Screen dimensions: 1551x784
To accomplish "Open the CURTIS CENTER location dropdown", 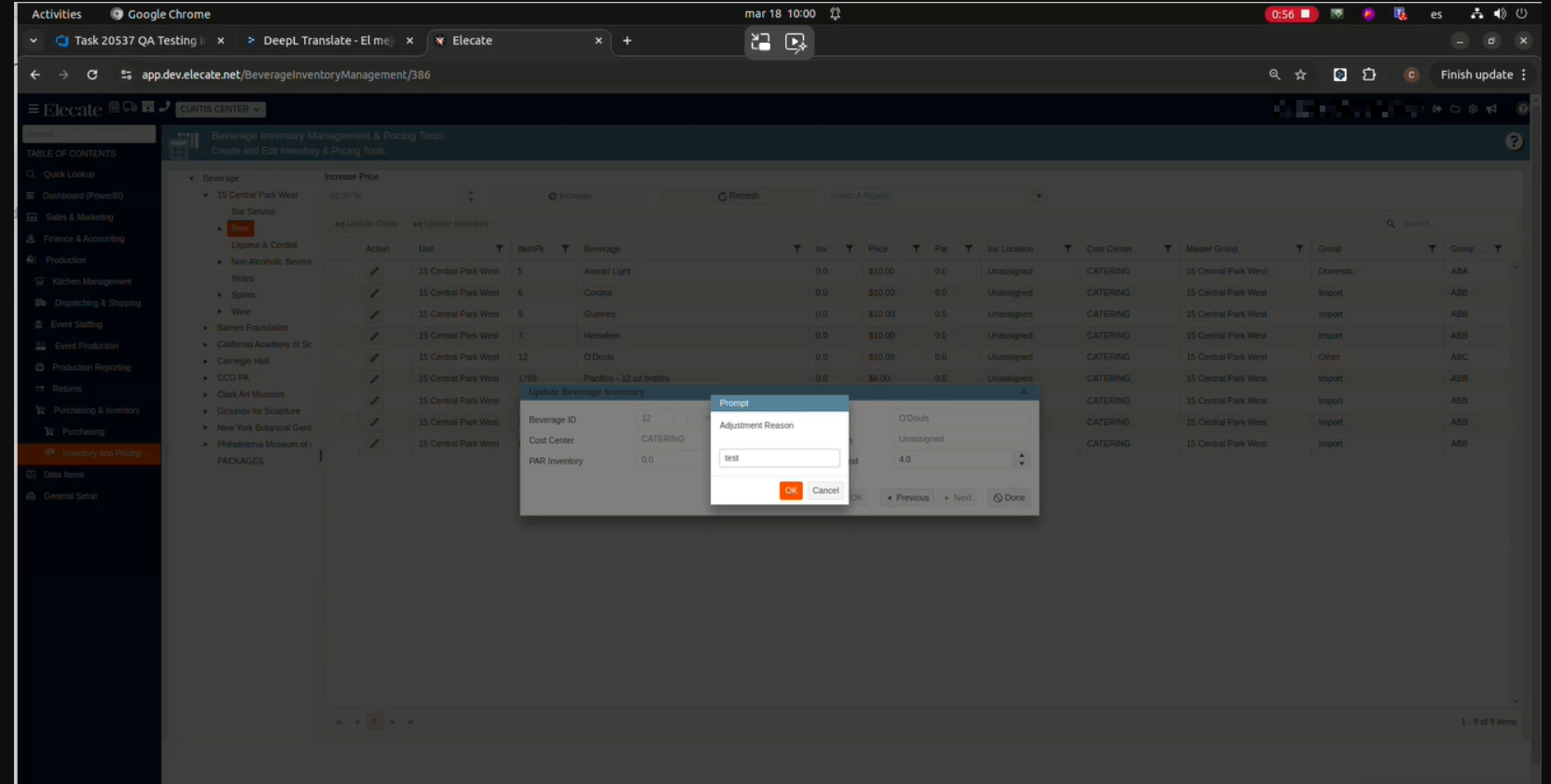I will pos(220,109).
